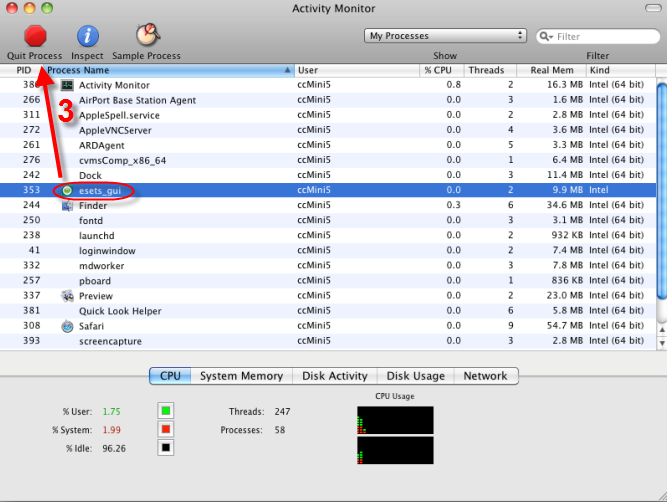Sort by the User column header
Image resolution: width=667 pixels, height=502 pixels.
(356, 70)
